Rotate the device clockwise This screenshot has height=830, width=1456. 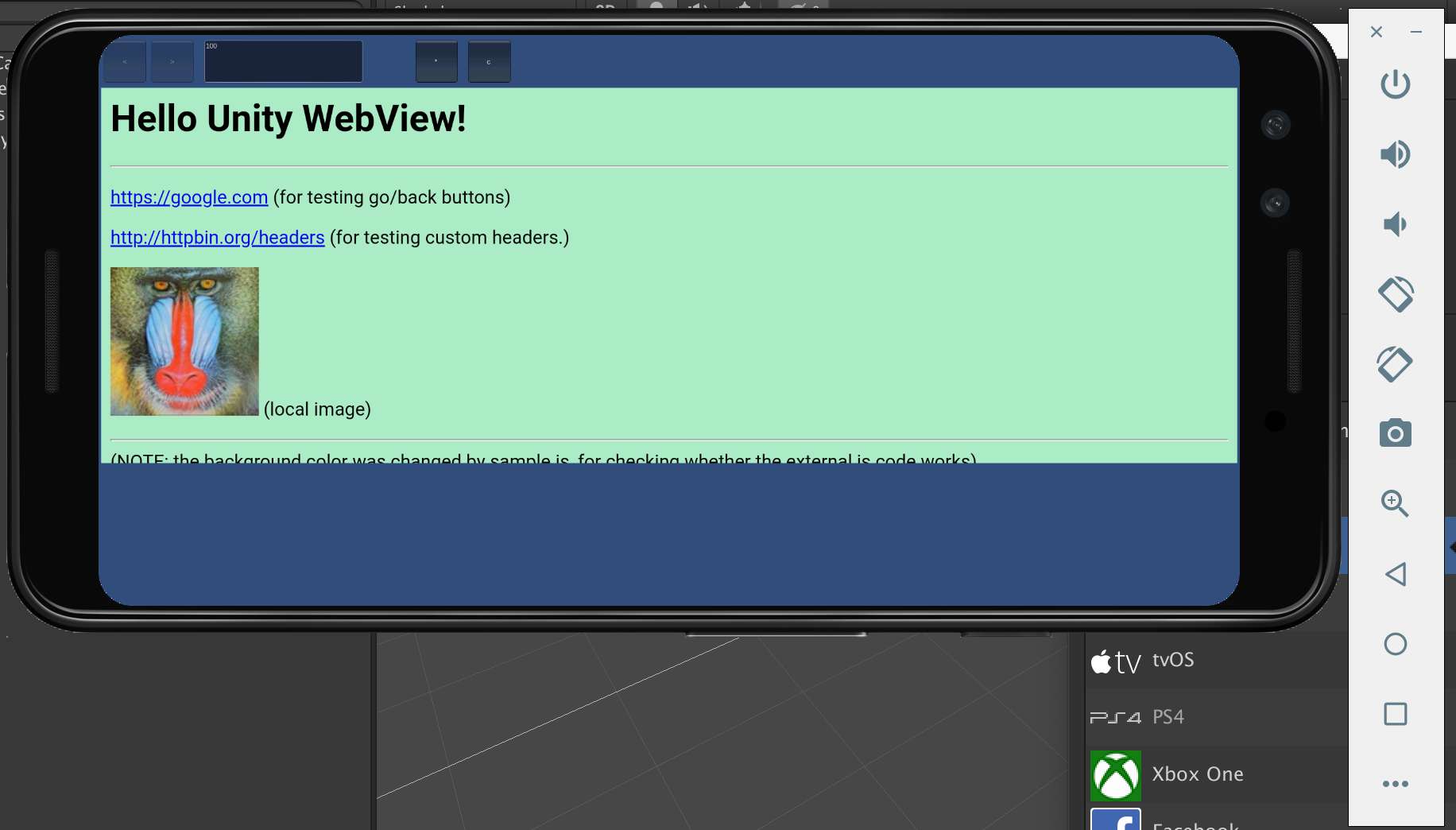coord(1396,363)
